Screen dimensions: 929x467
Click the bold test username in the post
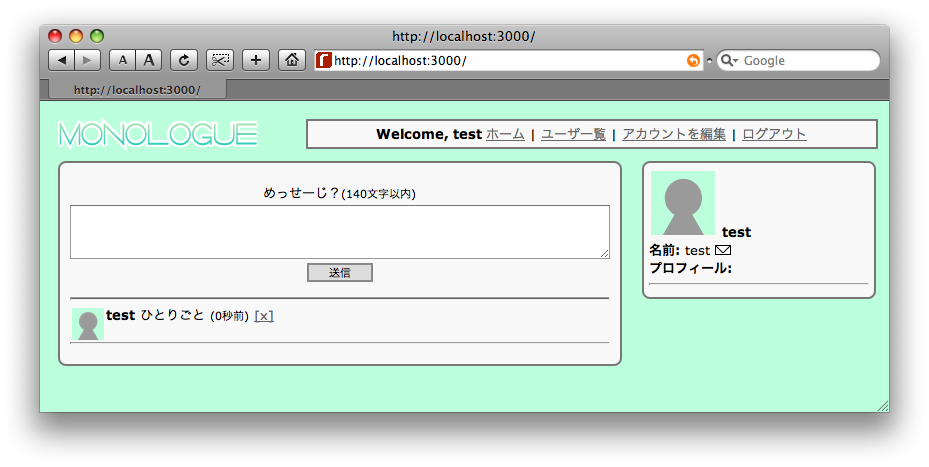(120, 315)
